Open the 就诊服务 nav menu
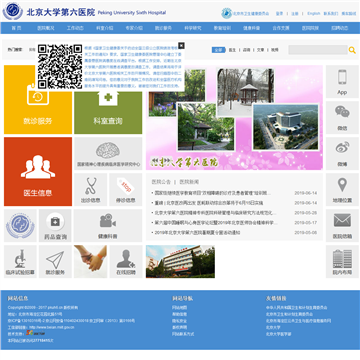The height and width of the screenshot is (360, 360). (163, 28)
